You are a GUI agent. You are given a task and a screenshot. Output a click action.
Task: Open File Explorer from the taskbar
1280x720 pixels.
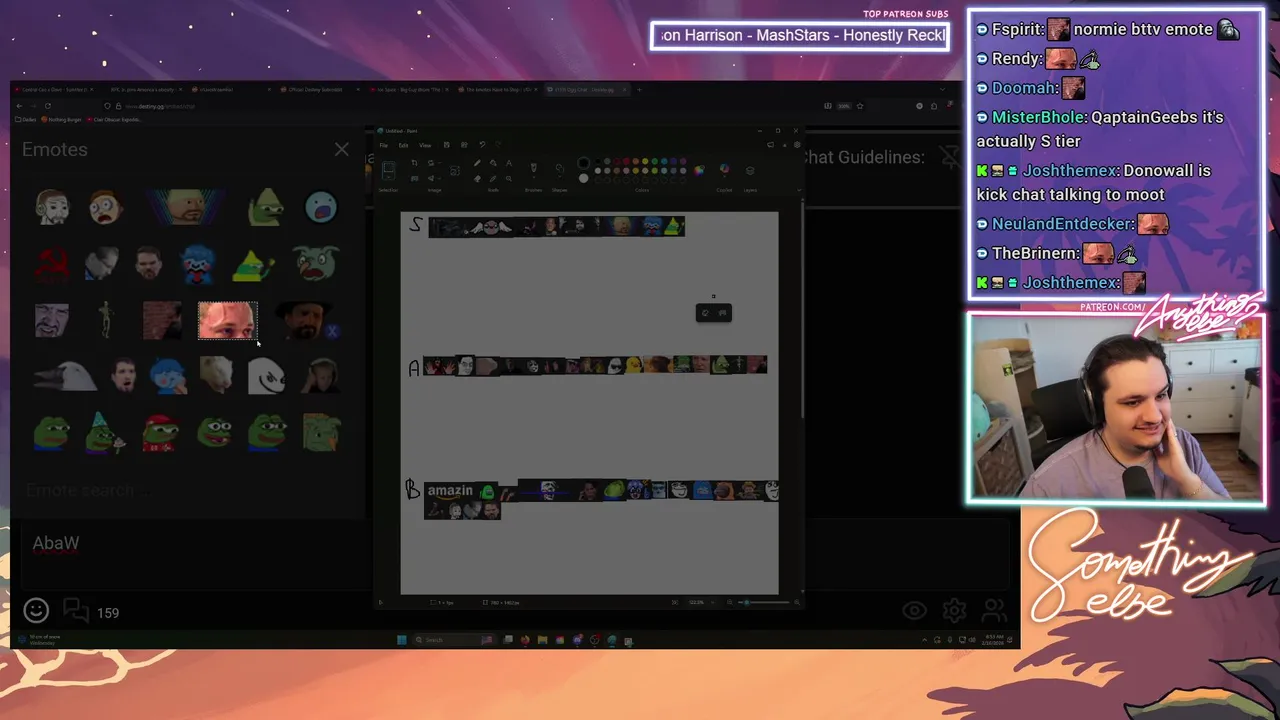(542, 640)
